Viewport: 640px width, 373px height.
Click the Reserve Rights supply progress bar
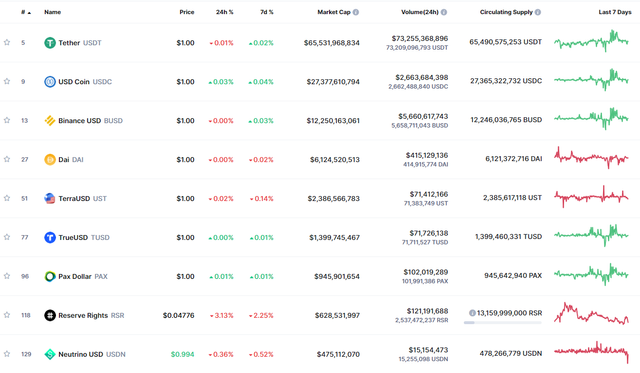click(x=502, y=322)
